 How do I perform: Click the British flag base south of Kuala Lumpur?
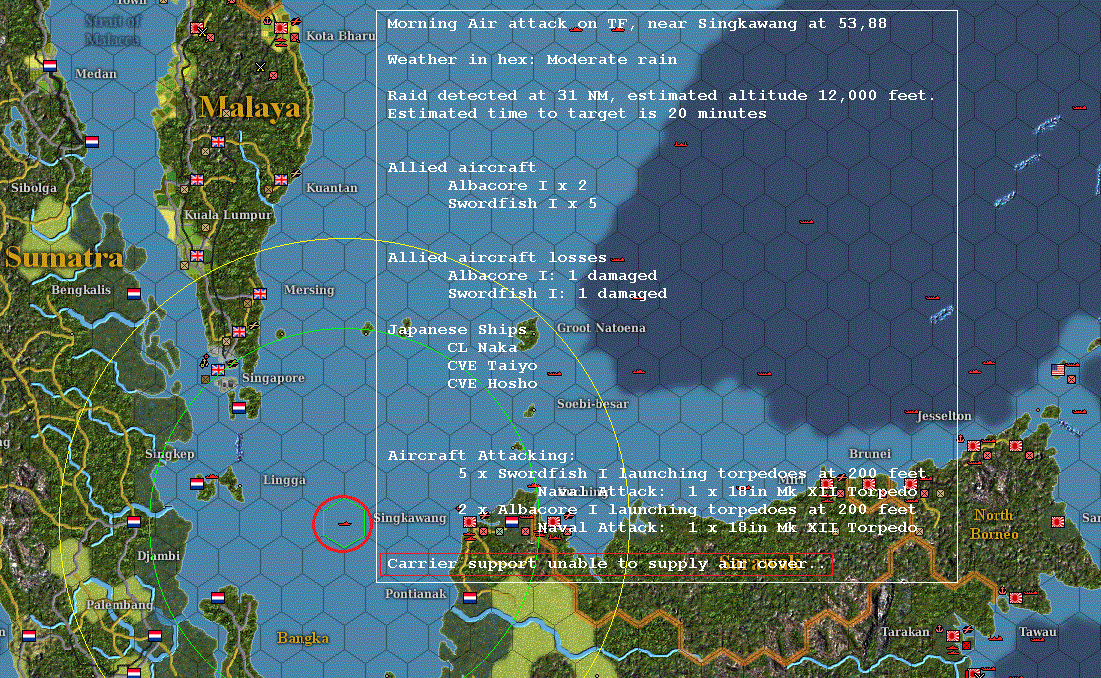point(197,255)
